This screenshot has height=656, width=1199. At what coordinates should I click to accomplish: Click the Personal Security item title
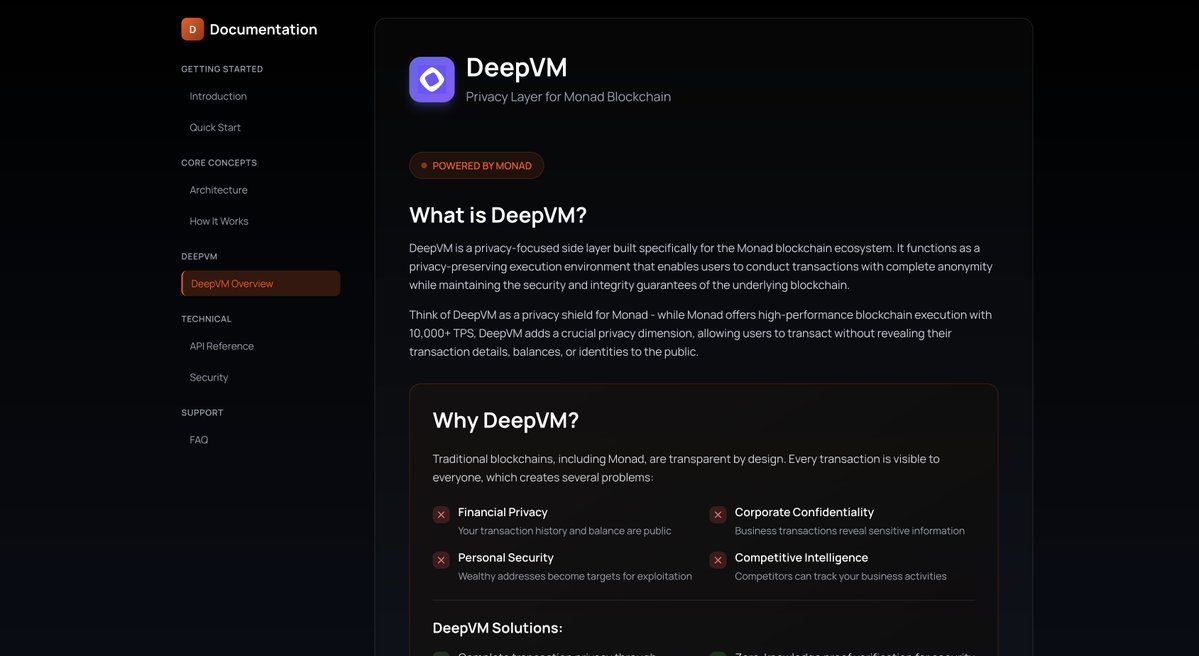(x=505, y=558)
